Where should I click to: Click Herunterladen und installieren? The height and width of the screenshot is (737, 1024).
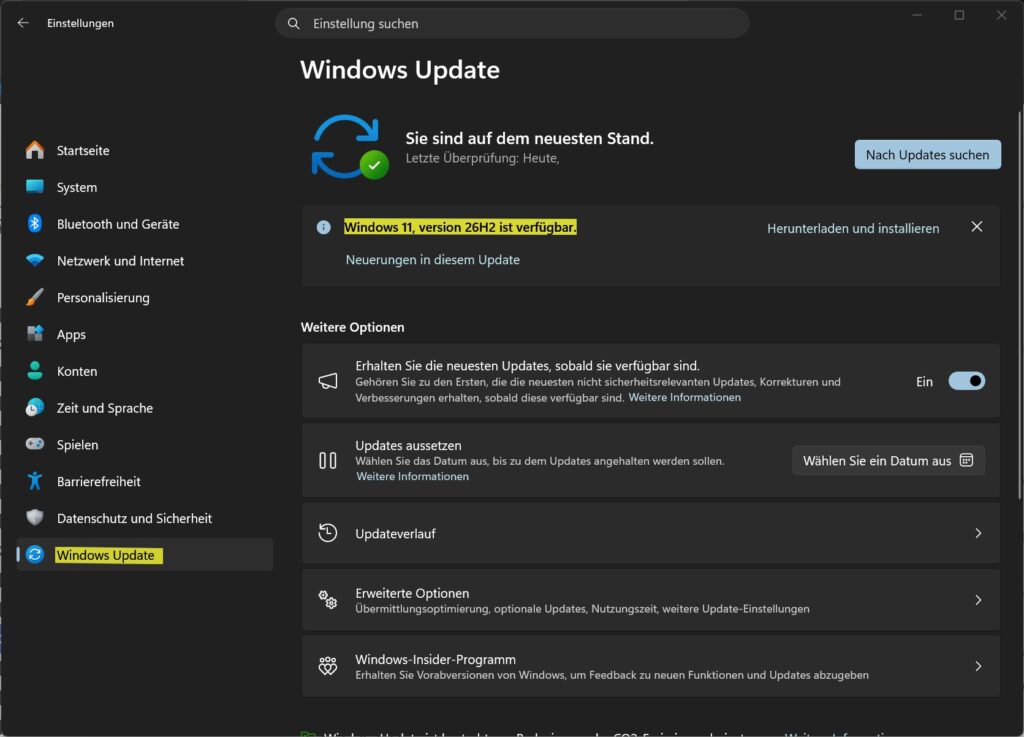tap(853, 228)
